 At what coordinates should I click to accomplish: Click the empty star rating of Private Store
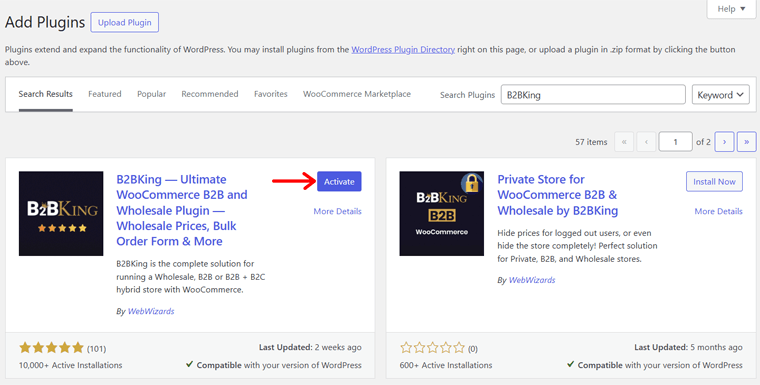tap(432, 348)
